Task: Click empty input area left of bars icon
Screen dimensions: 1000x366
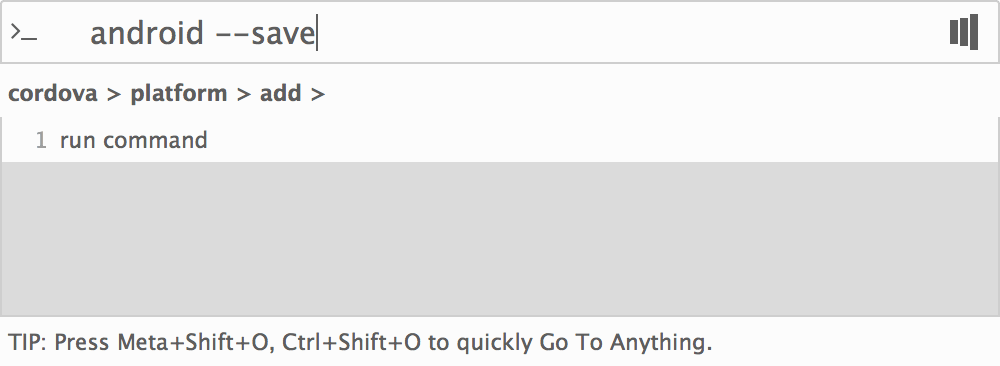Action: (631, 33)
